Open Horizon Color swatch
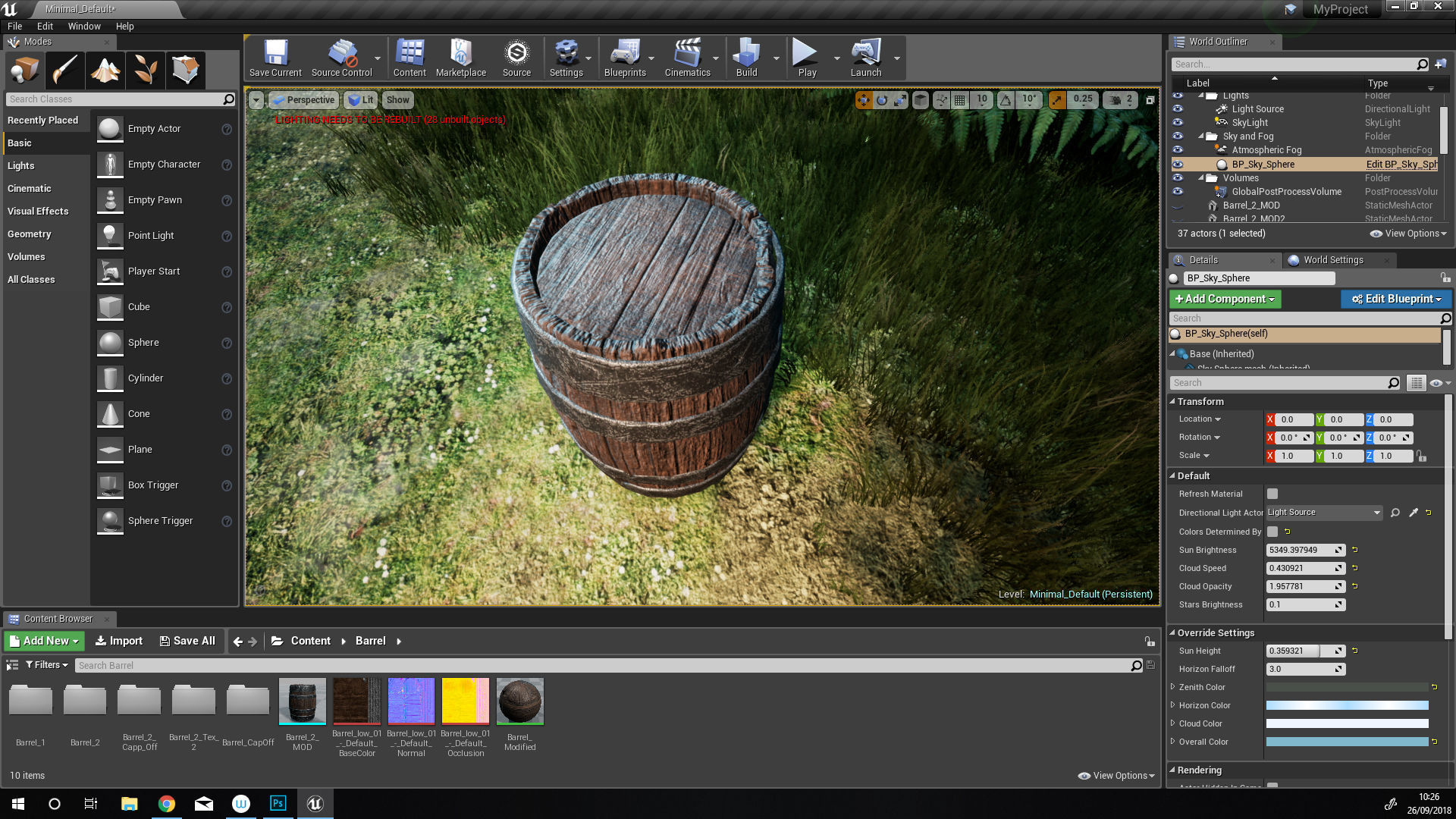1456x819 pixels. [x=1347, y=706]
